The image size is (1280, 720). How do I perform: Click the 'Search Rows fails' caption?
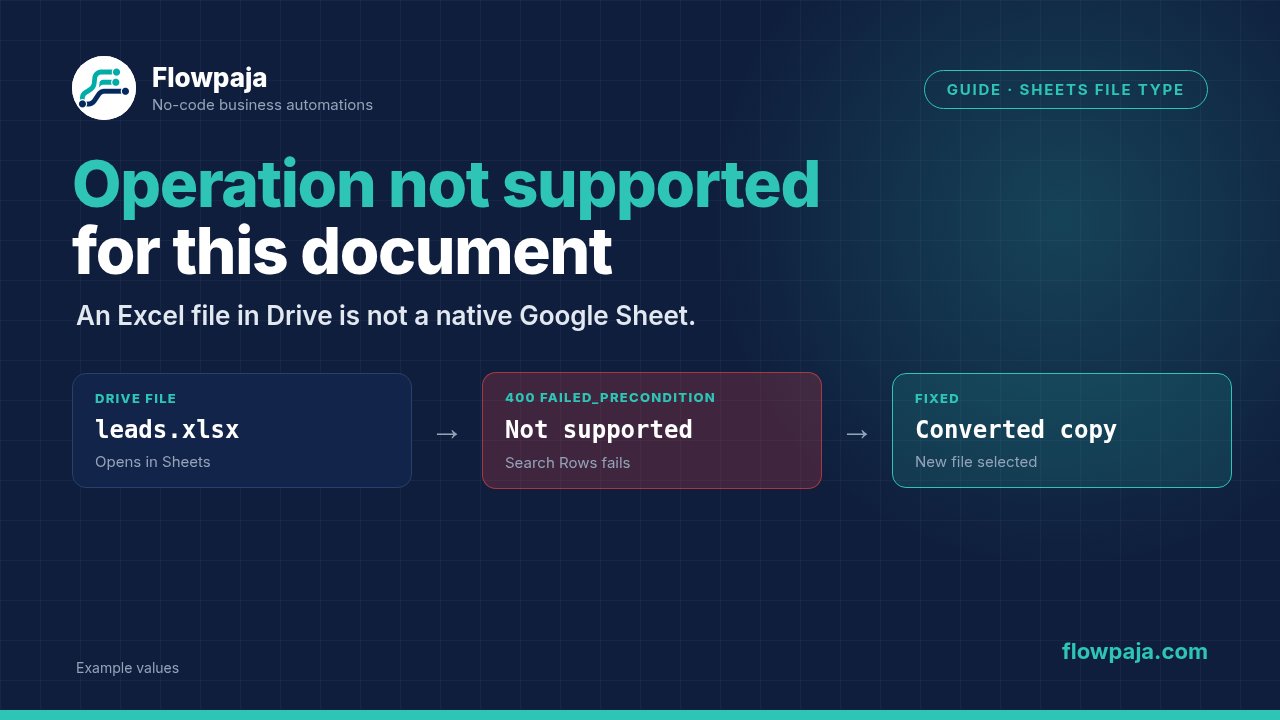click(x=568, y=463)
